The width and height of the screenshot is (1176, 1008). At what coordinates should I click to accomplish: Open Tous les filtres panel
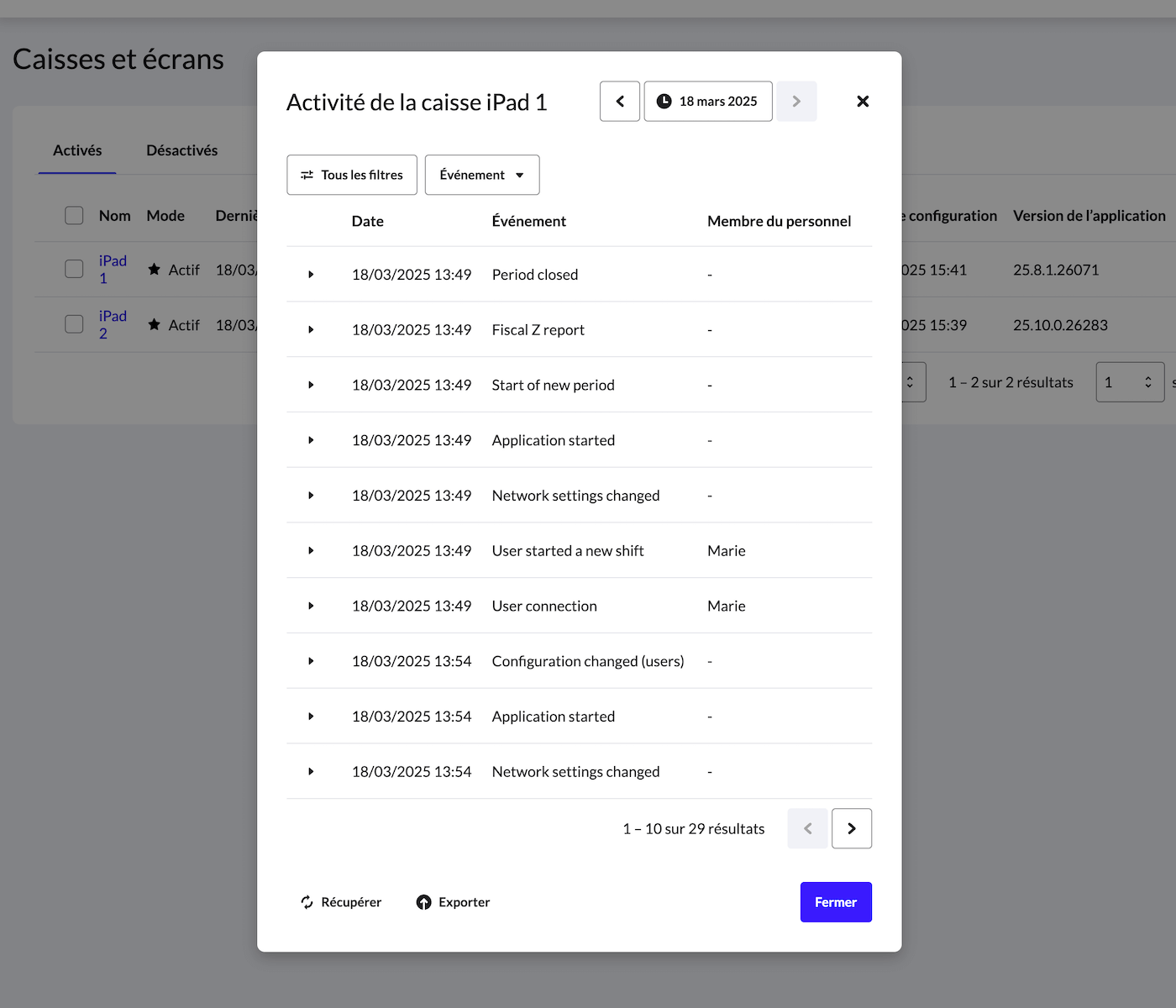point(352,175)
